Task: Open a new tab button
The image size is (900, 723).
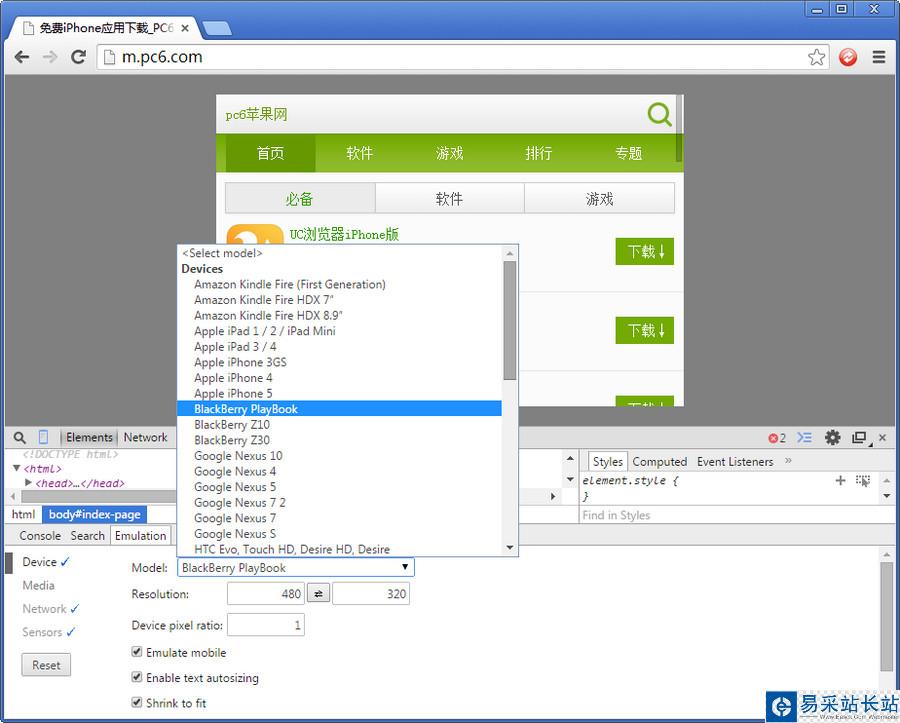Action: tap(217, 28)
